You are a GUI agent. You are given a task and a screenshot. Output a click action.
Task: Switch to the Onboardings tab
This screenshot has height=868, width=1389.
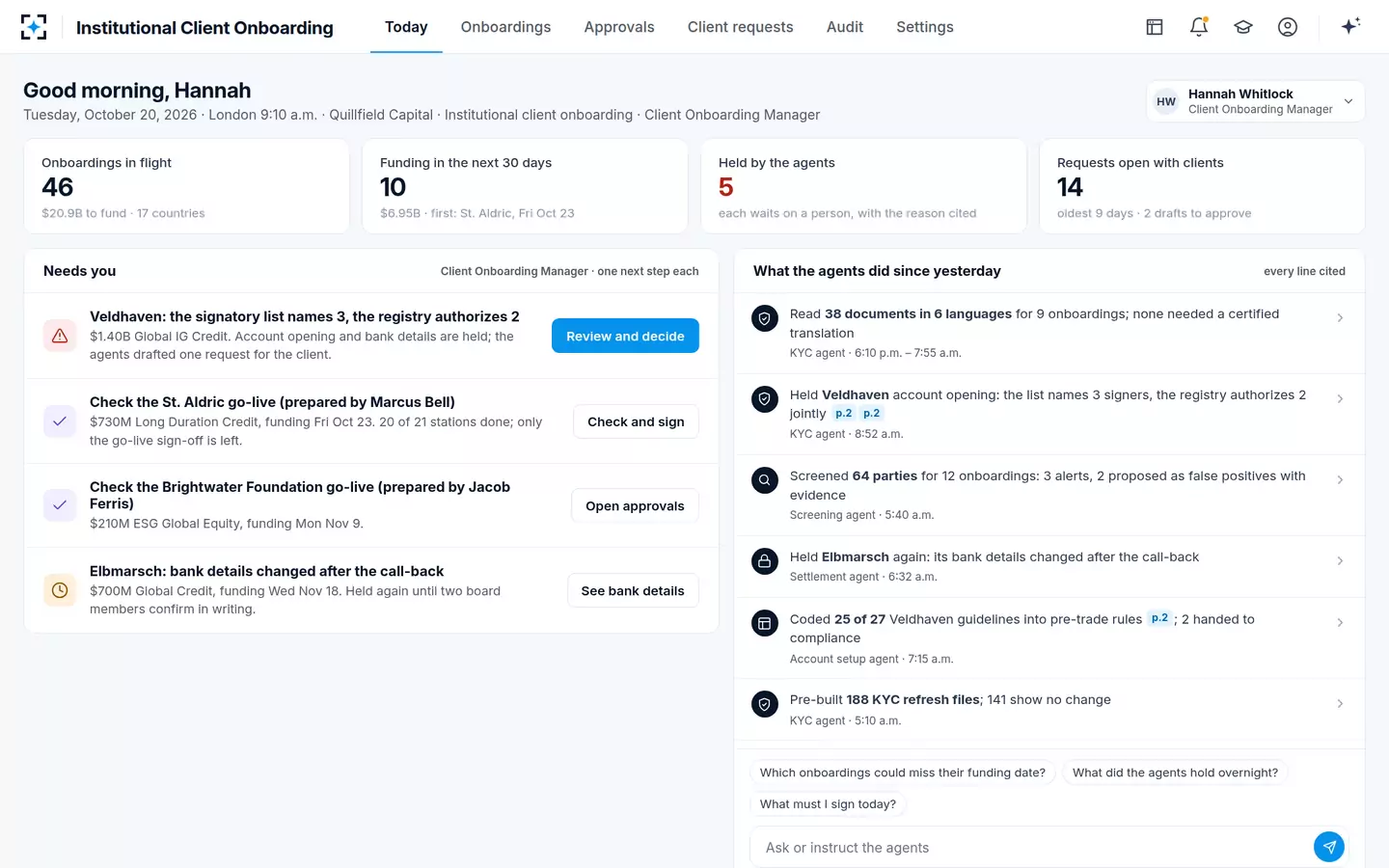505,27
